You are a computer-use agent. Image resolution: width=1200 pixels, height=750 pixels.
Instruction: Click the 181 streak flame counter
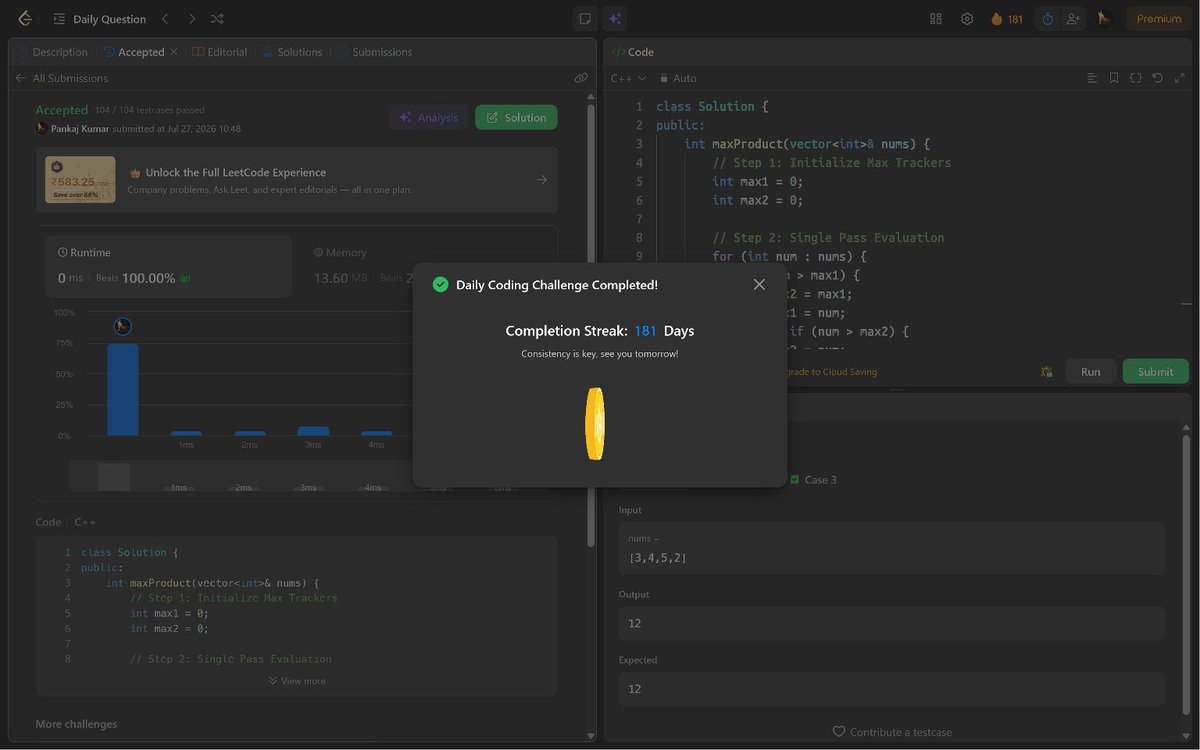coord(1007,19)
